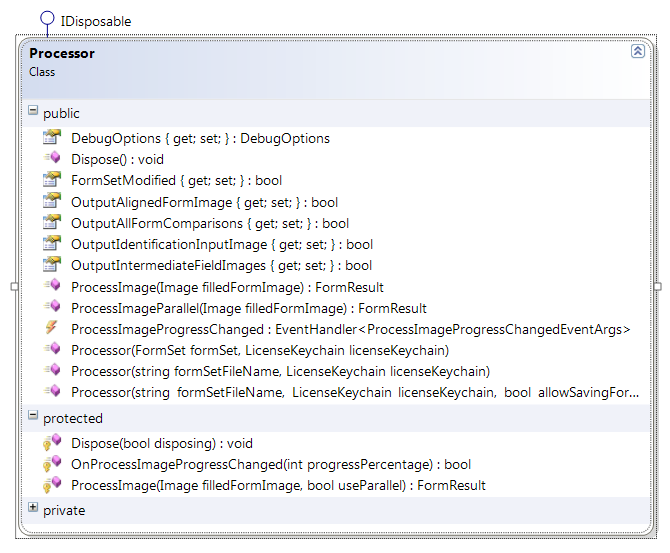Click the DebugOptions property icon

pos(52,137)
